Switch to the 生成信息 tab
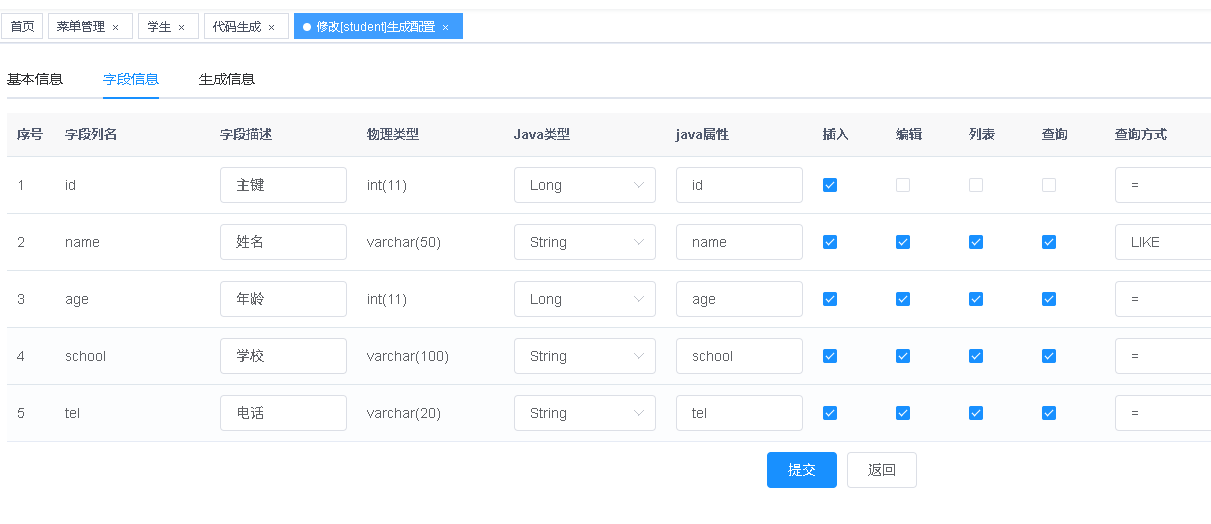Viewport: 1211px width, 524px height. coord(227,79)
